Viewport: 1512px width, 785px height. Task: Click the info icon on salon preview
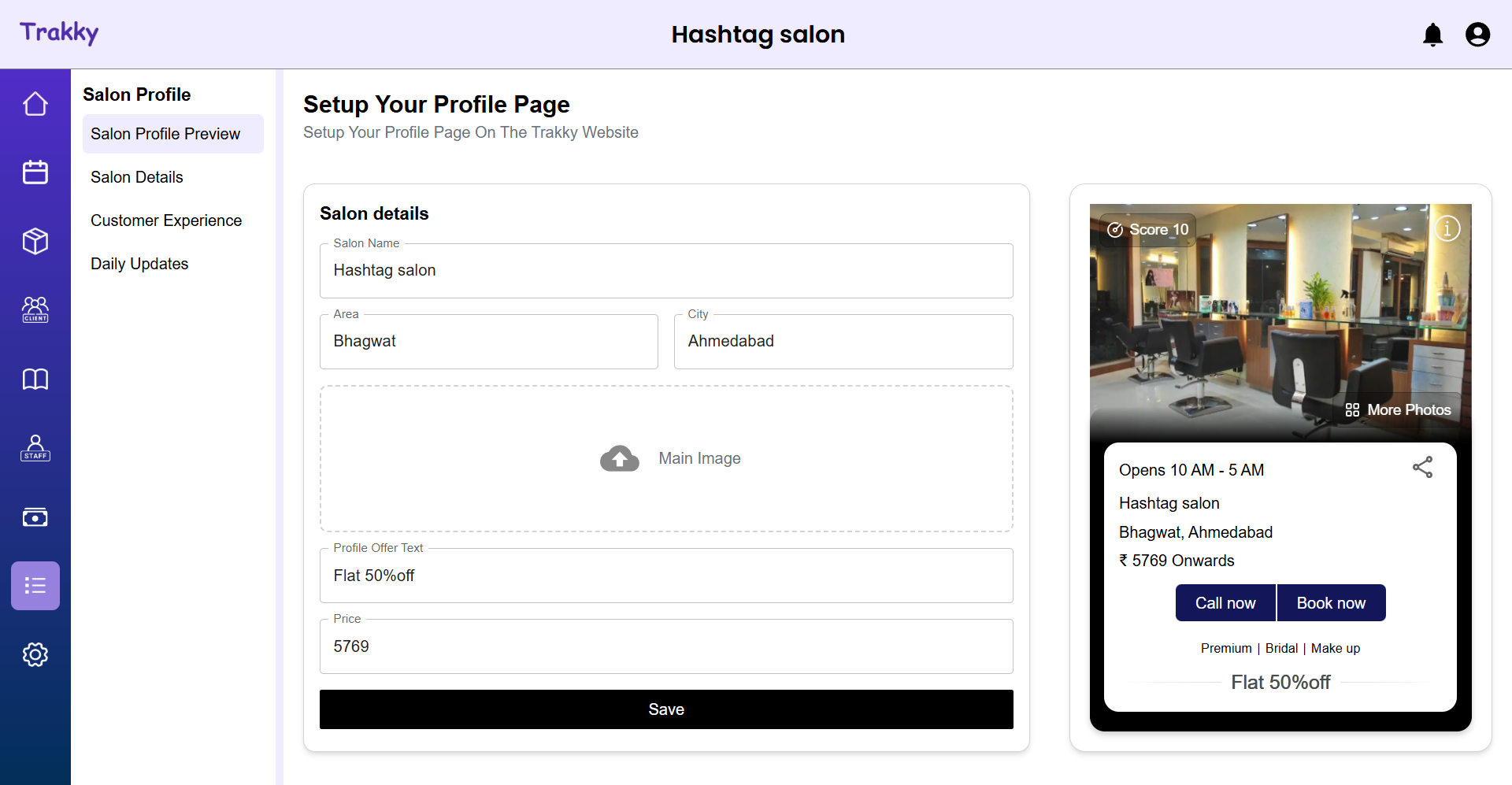(1448, 228)
